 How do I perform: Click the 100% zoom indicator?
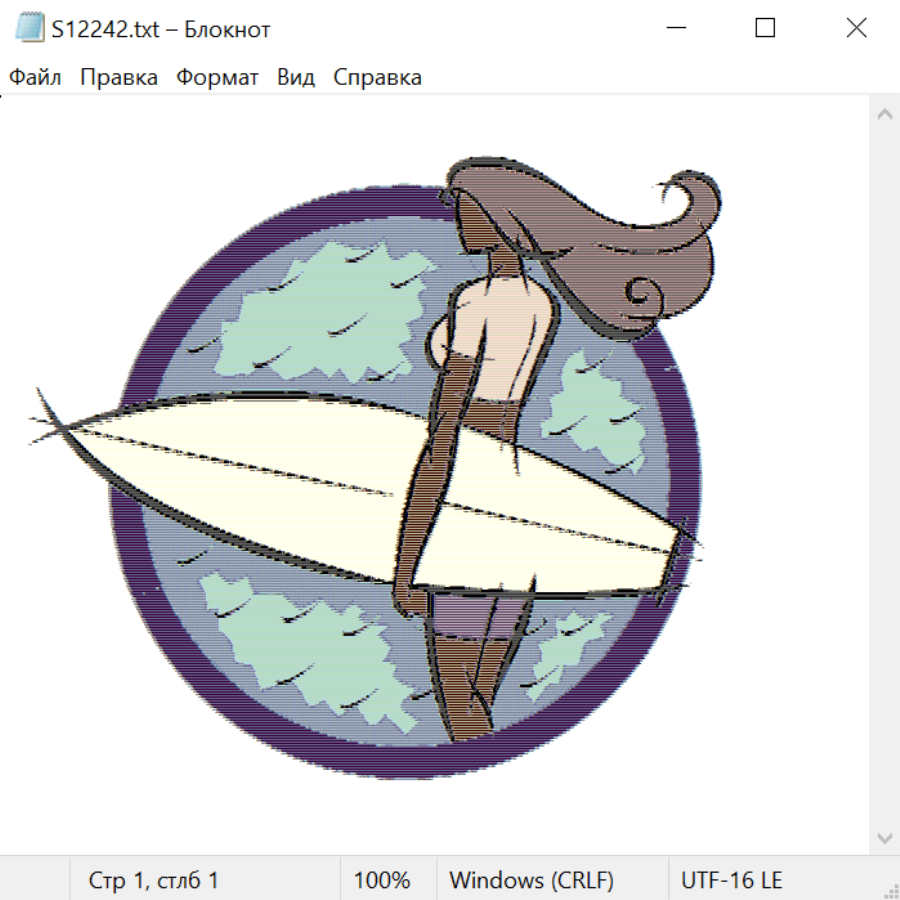click(382, 880)
